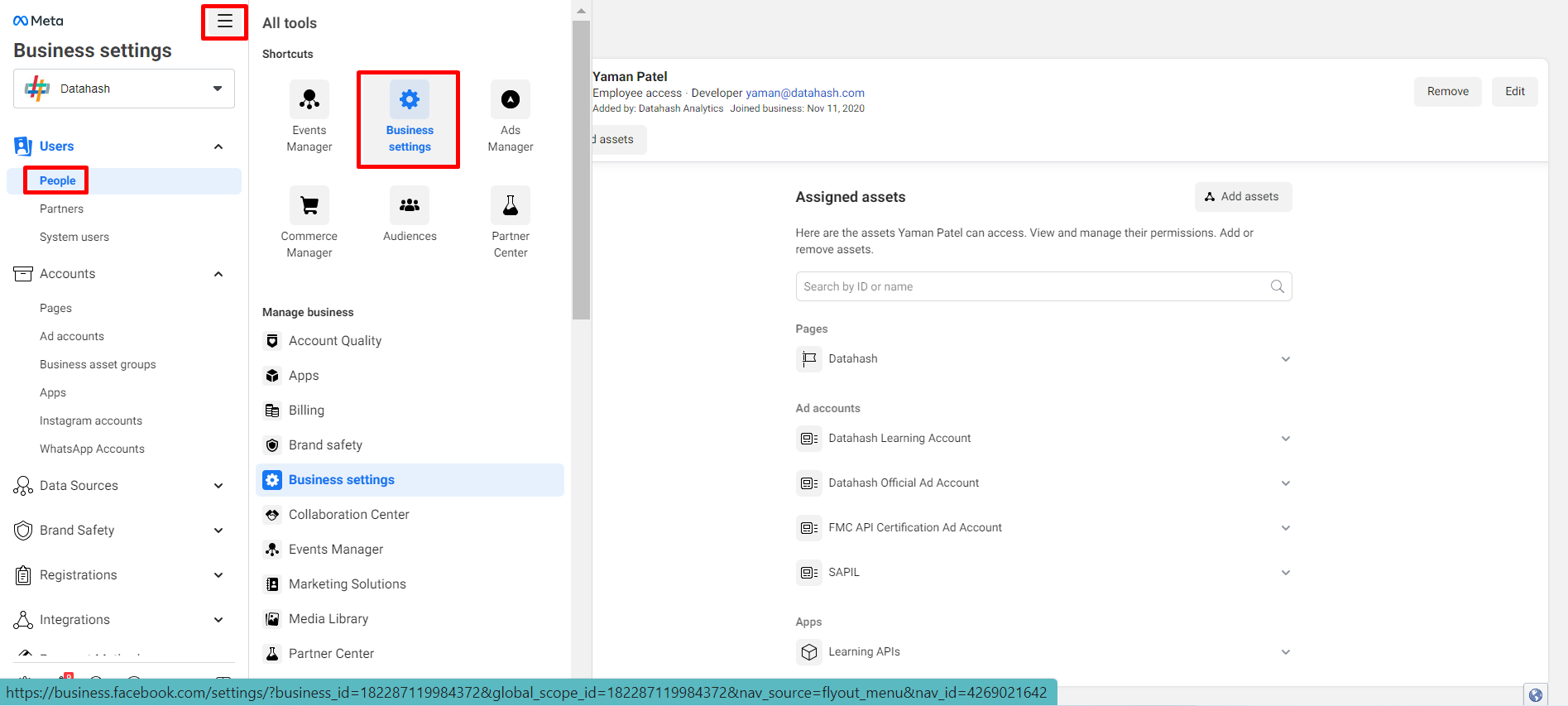Viewport: 1568px width, 706px height.
Task: Click the Partner Center list icon
Action: 272,654
